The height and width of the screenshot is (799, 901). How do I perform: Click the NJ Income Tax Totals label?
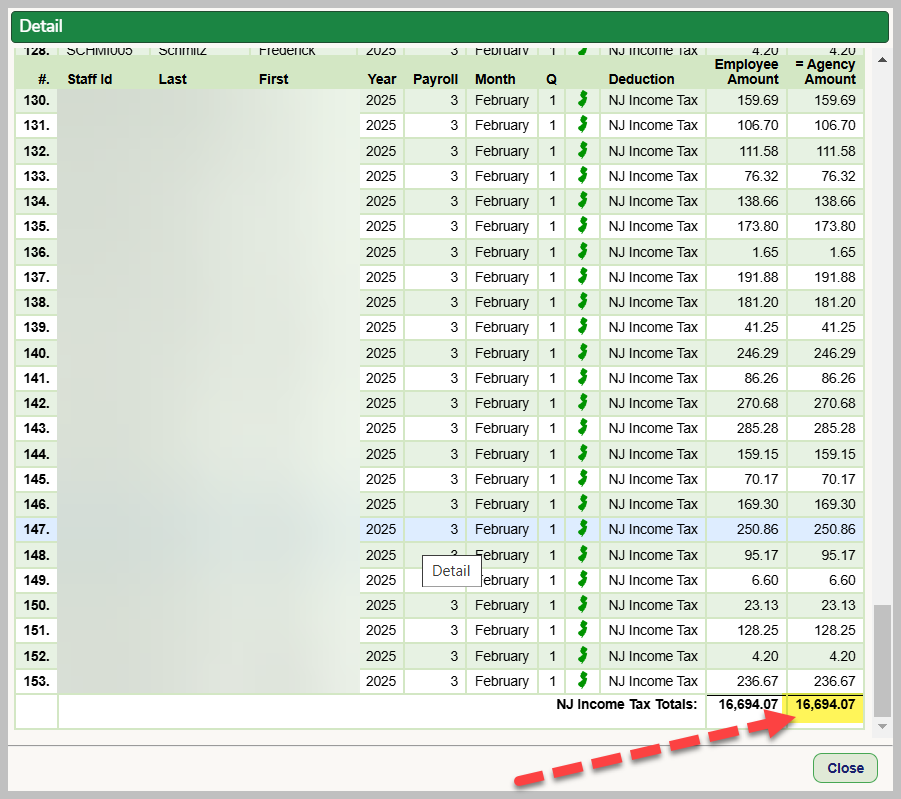point(626,704)
